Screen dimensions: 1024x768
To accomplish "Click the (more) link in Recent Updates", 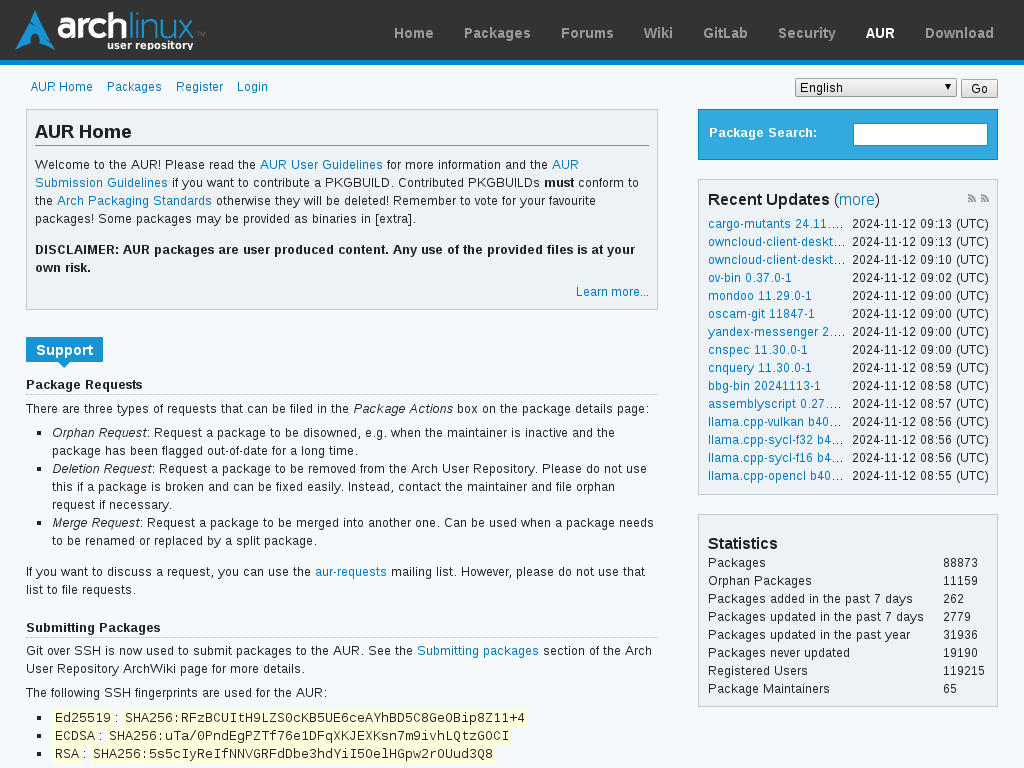I will (x=857, y=199).
